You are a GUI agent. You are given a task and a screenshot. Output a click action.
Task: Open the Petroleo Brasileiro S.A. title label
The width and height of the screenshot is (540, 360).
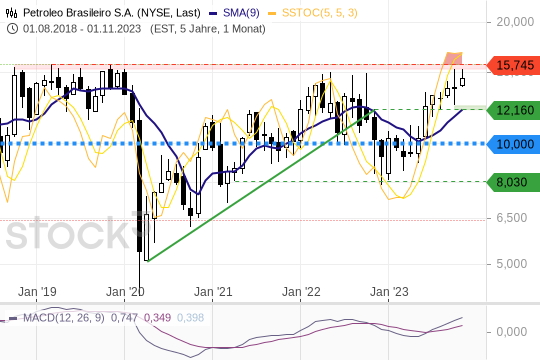[112, 13]
